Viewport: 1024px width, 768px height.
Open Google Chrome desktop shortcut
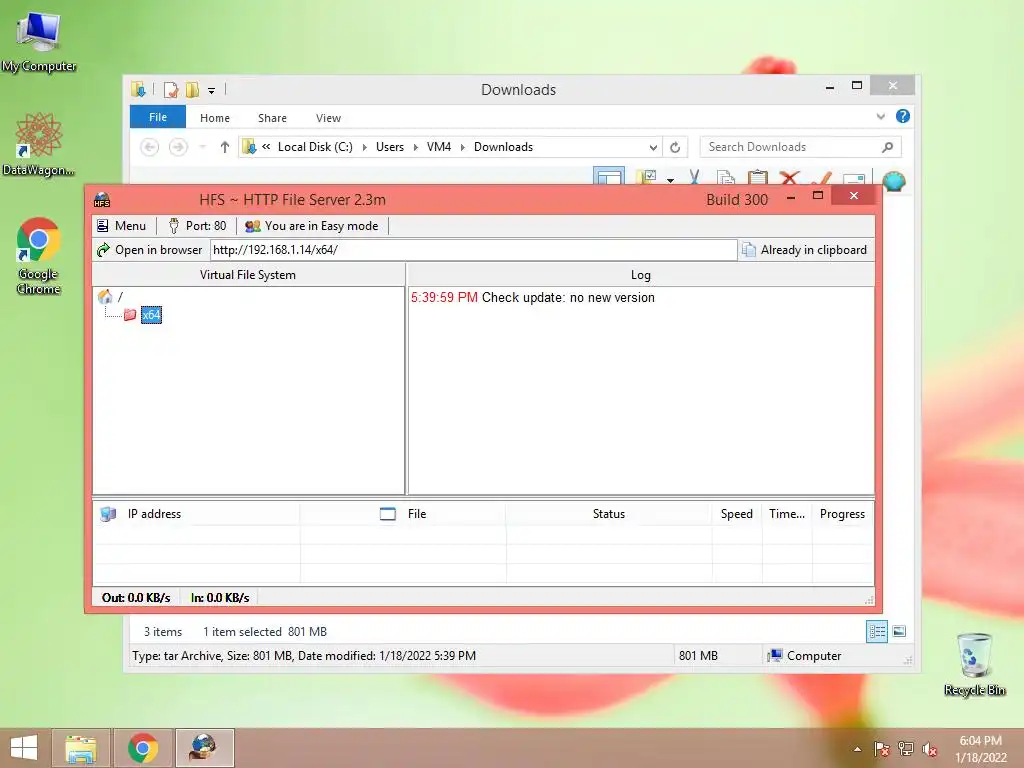coord(39,256)
